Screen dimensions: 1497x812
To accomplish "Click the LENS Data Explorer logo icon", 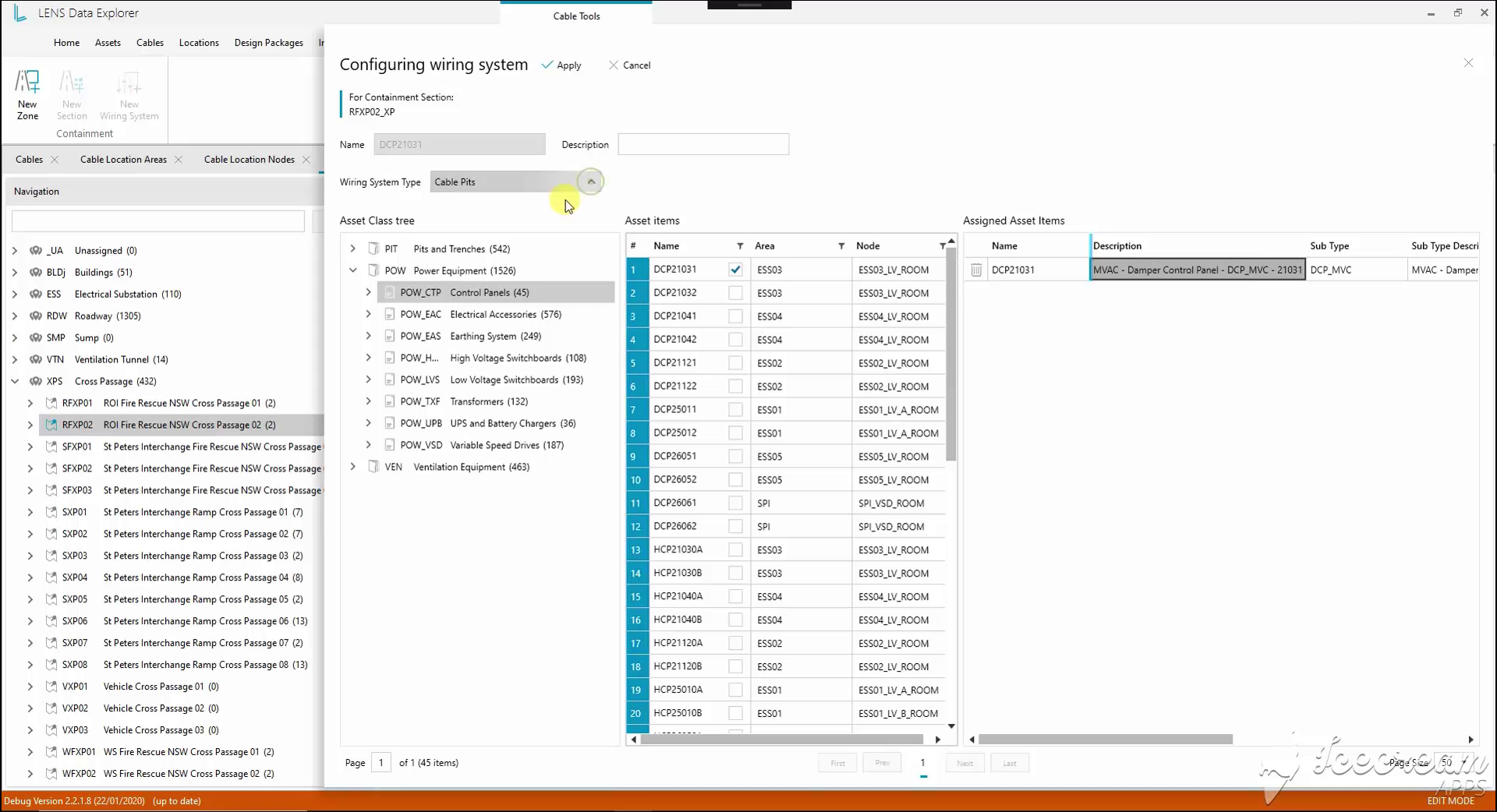I will coord(19,13).
